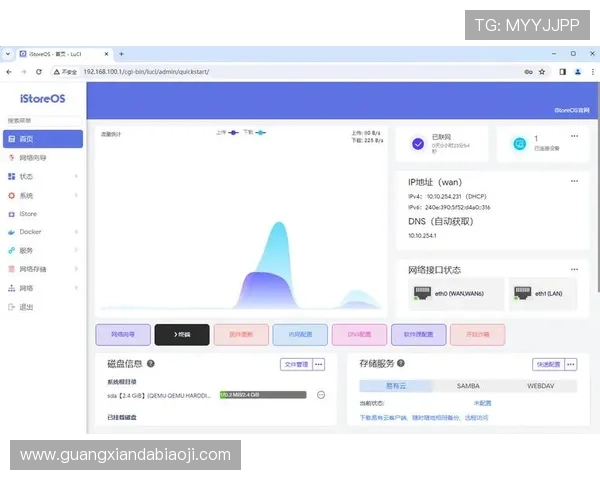Open more options on 网络接口状态 card
This screenshot has width=600, height=480.
click(x=574, y=269)
